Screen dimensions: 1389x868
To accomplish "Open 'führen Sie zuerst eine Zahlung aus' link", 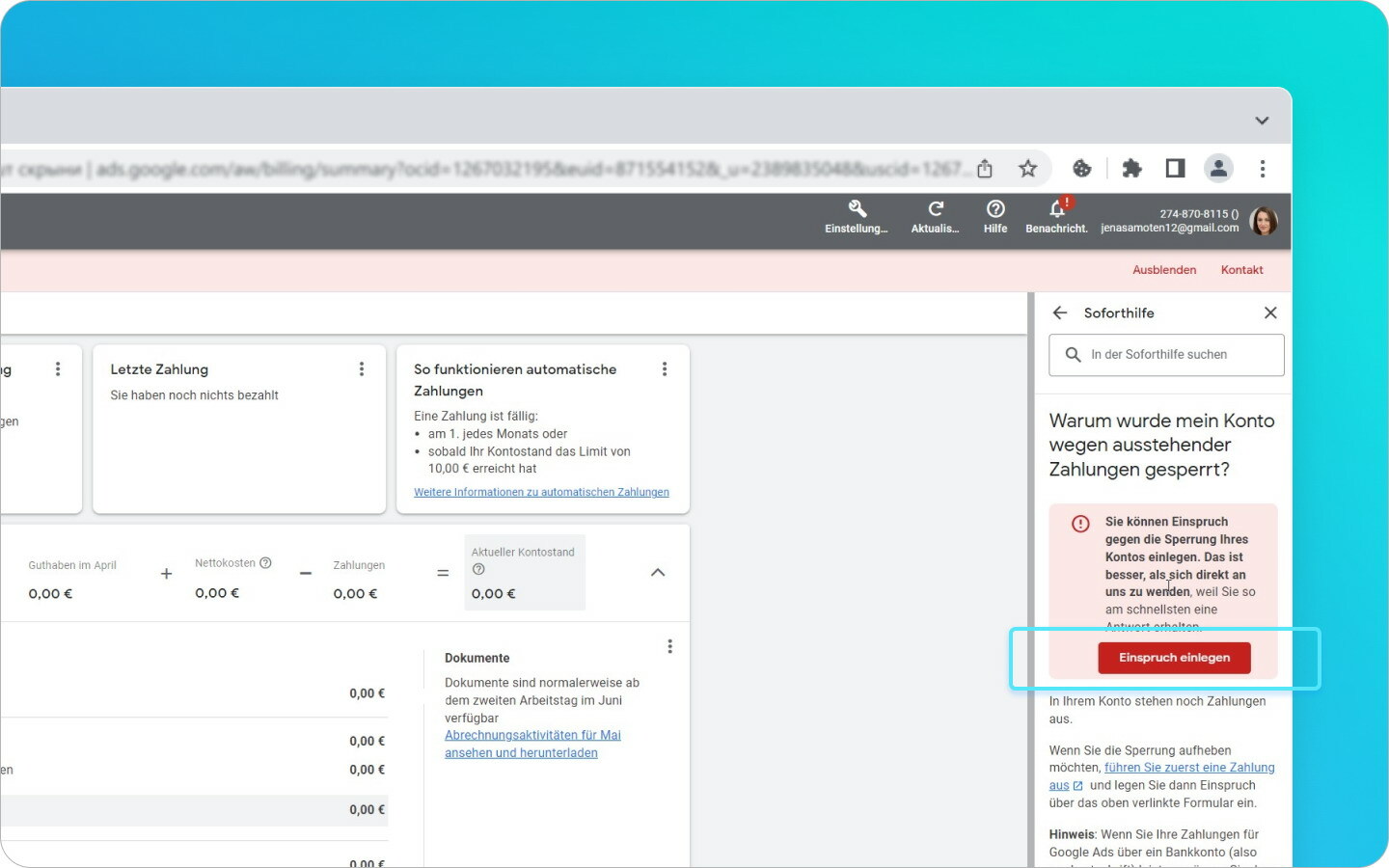I will coord(1161,776).
